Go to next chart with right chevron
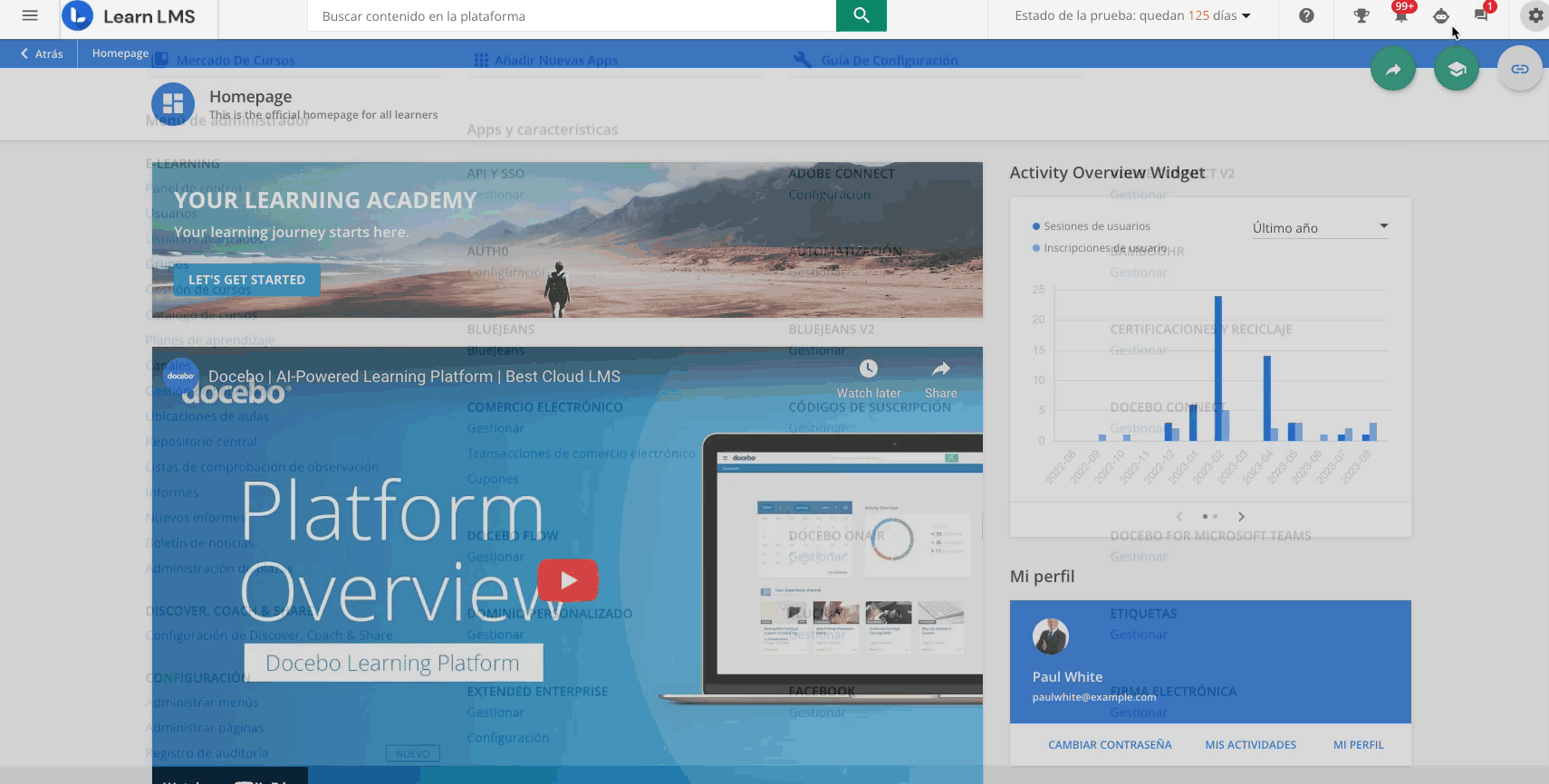The width and height of the screenshot is (1549, 784). coord(1241,516)
